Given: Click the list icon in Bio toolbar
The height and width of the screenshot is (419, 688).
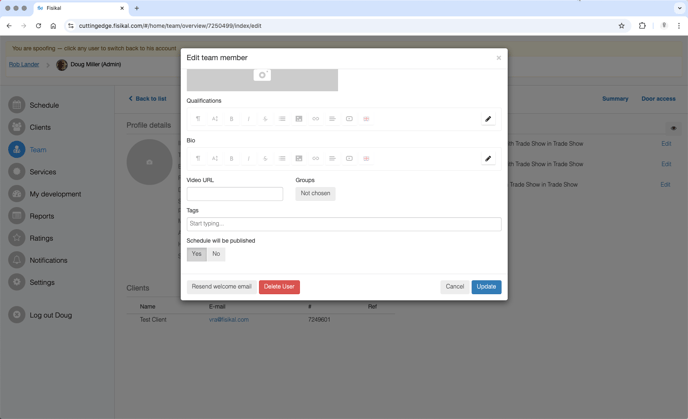Looking at the screenshot, I should pyautogui.click(x=282, y=158).
